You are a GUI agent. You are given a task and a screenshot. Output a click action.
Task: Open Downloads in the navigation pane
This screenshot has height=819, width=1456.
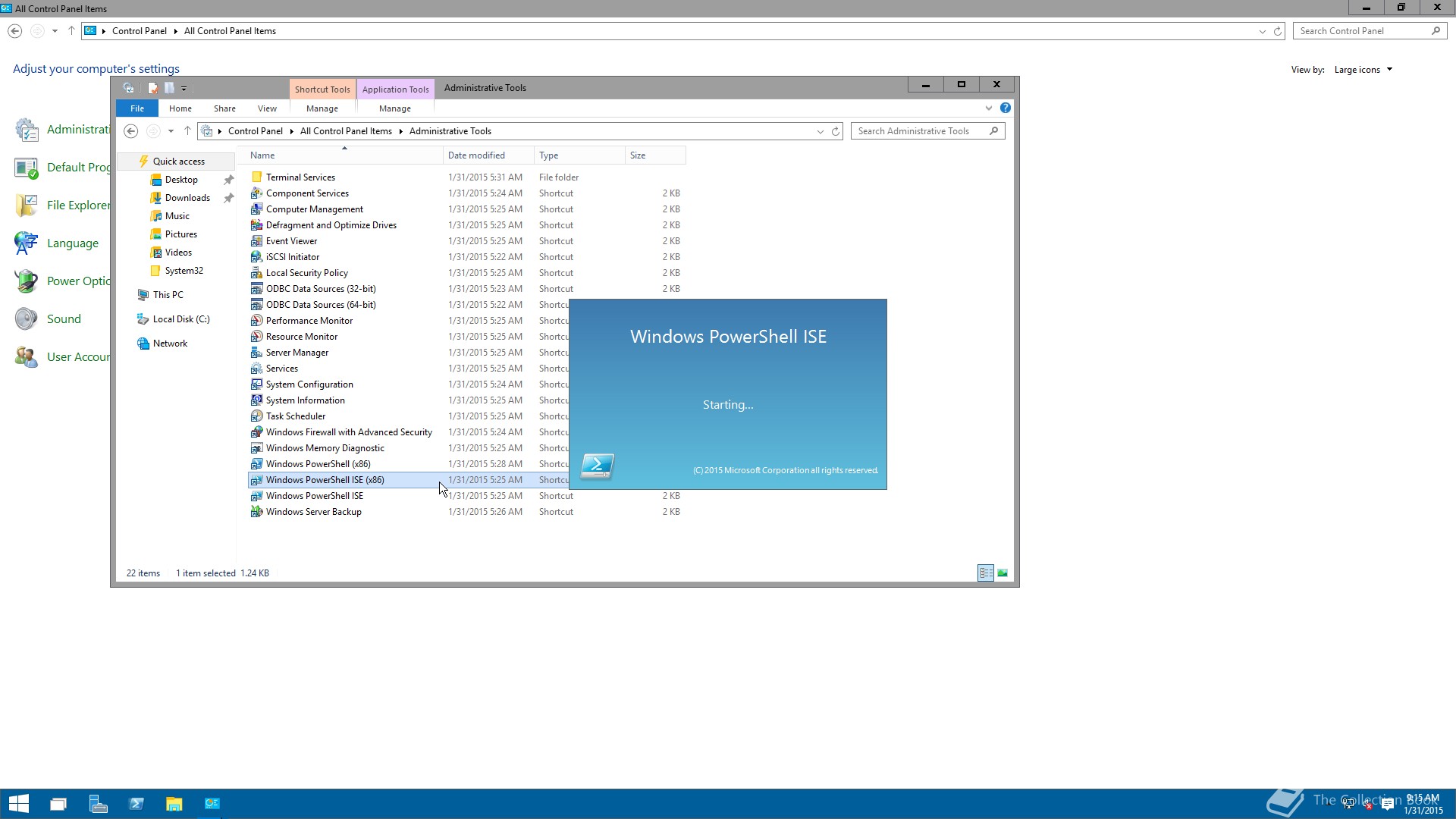click(x=187, y=198)
